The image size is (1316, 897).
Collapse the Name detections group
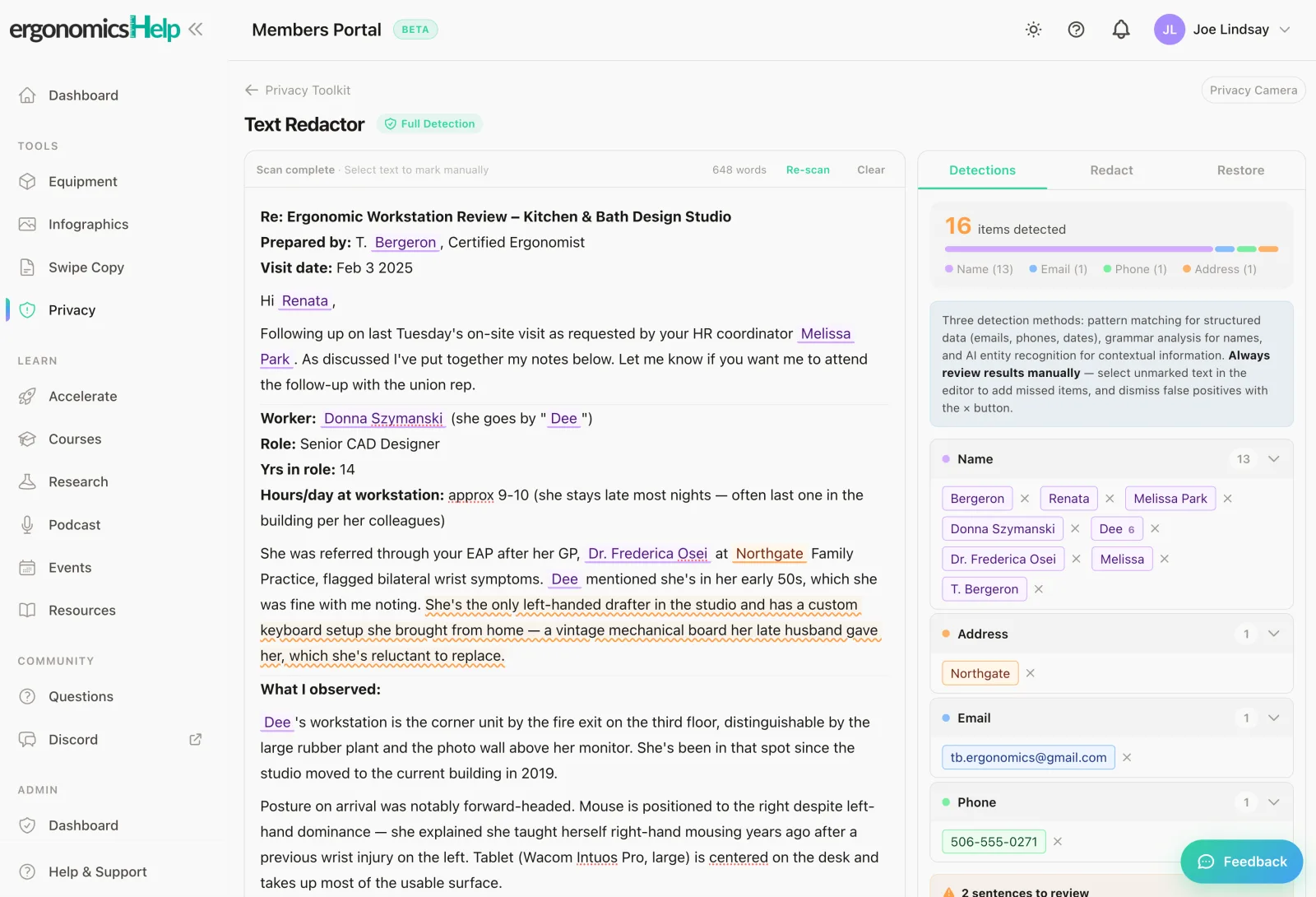1273,459
